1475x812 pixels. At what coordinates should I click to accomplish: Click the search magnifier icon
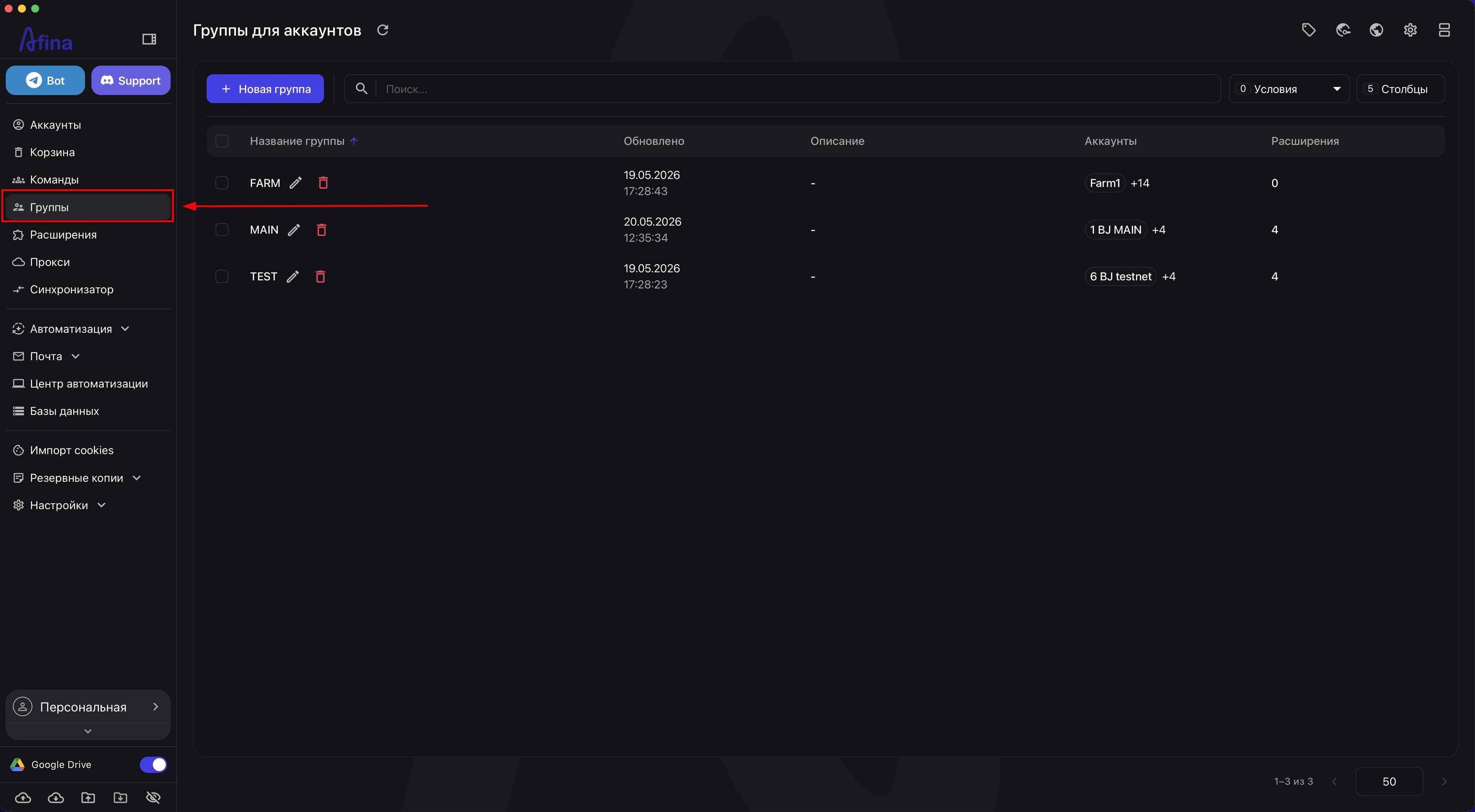point(361,89)
